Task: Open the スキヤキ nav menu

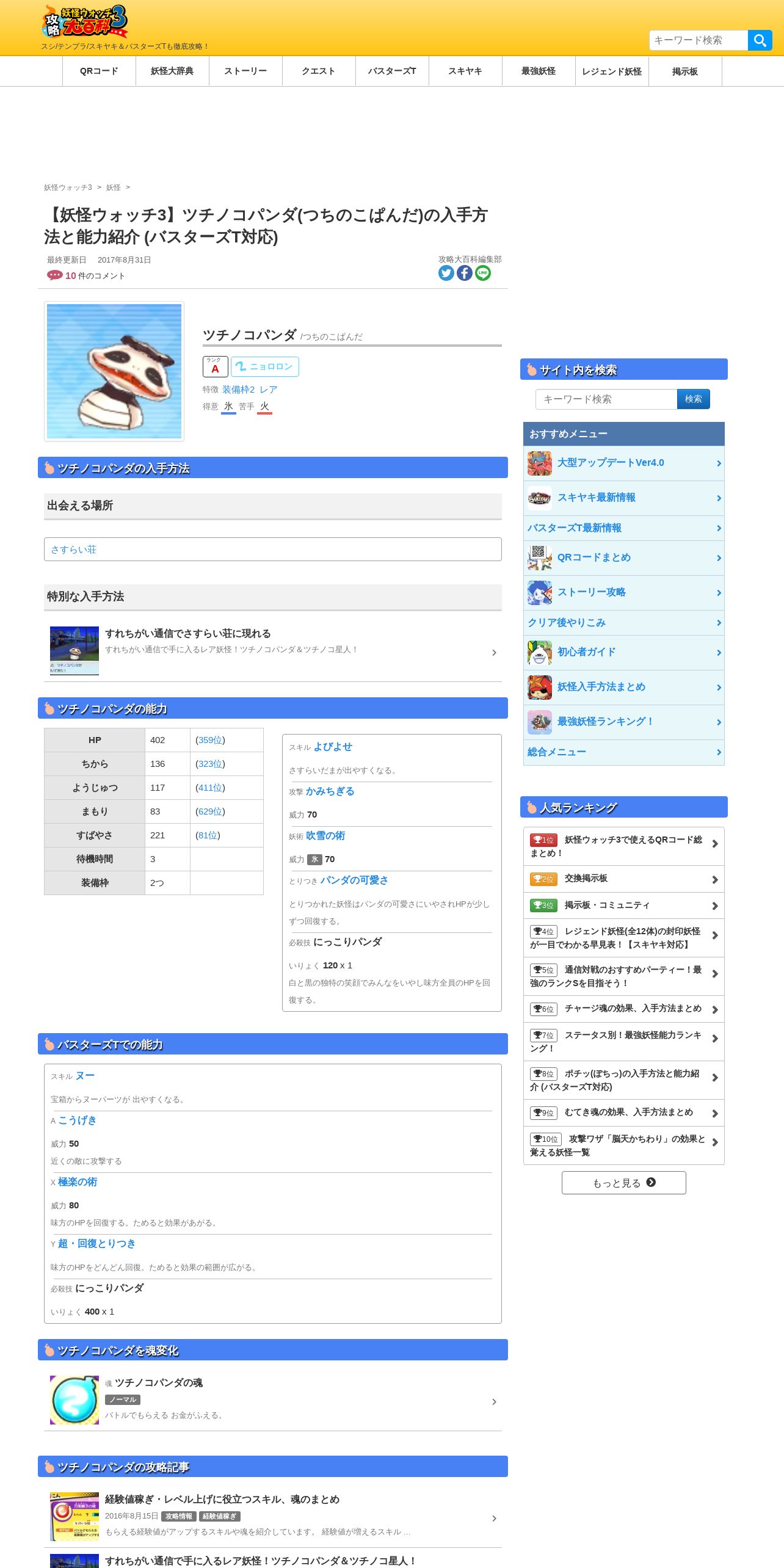Action: [x=465, y=71]
